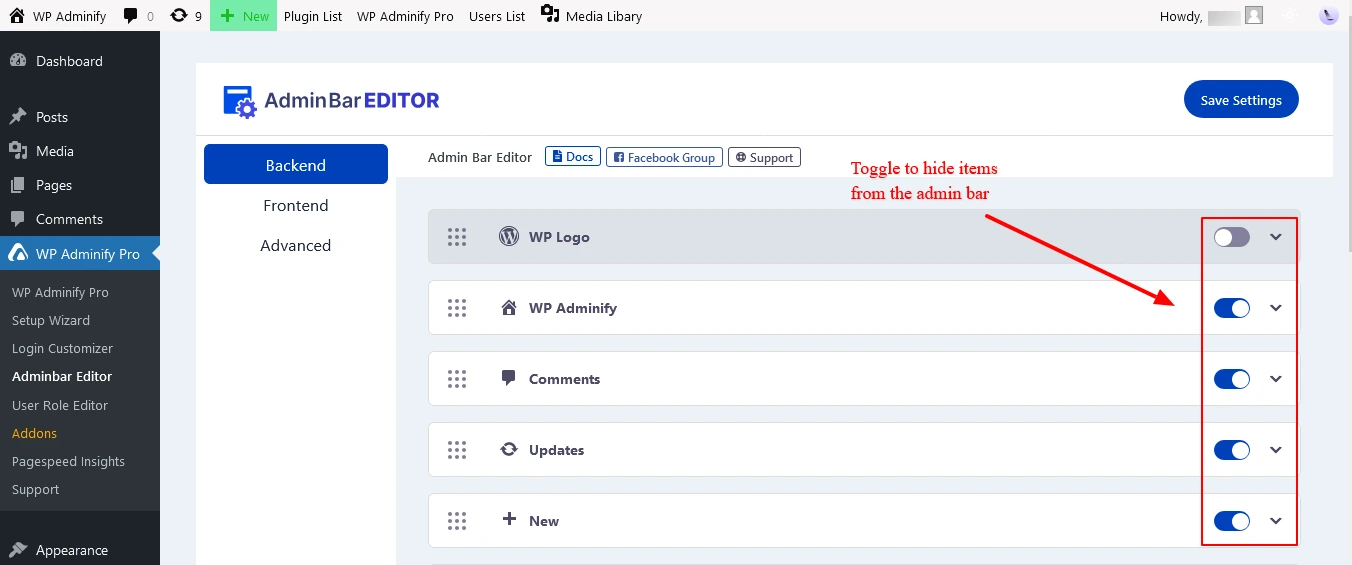This screenshot has width=1352, height=565.
Task: Click the Pages icon in sidebar
Action: pos(18,185)
